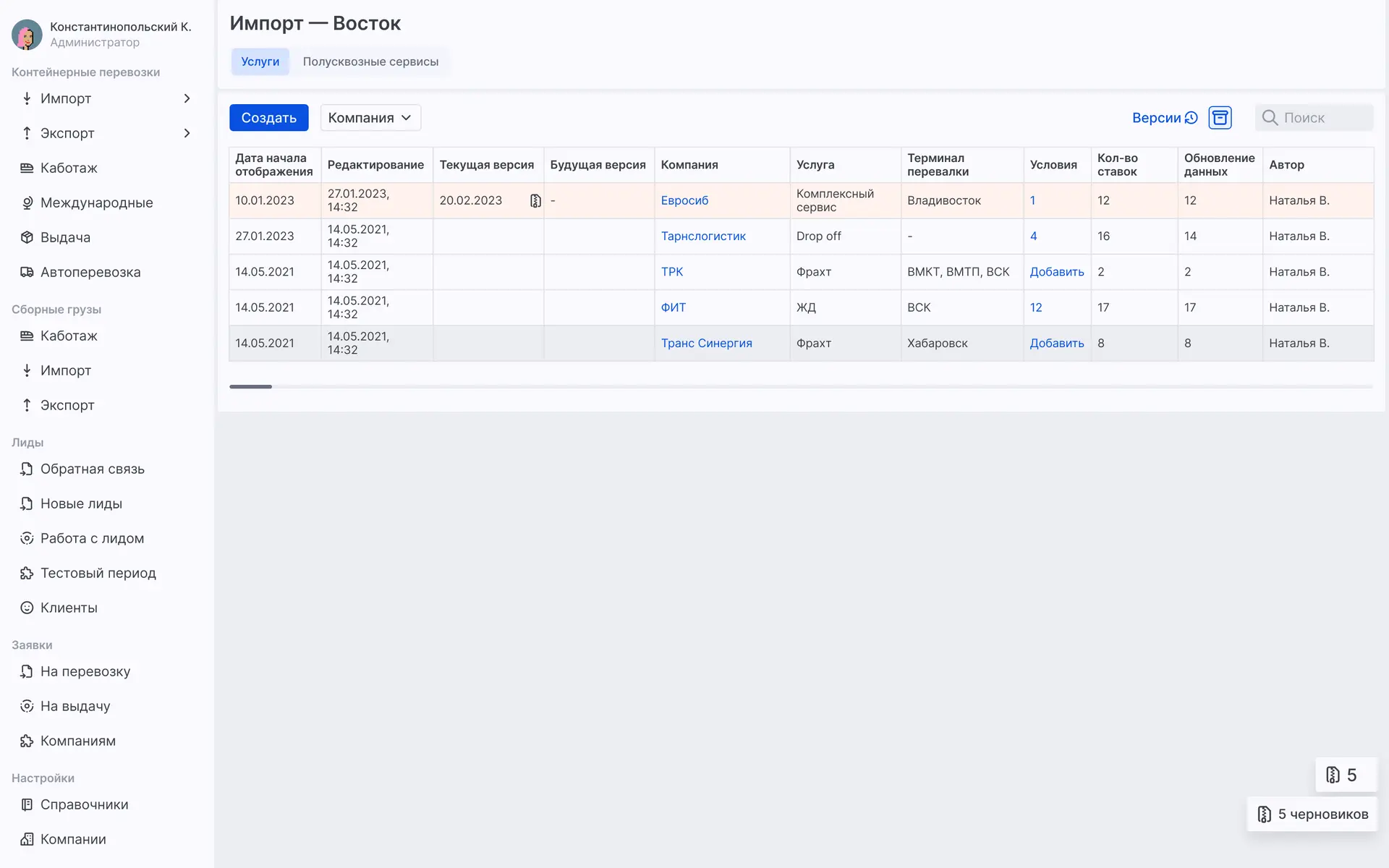The height and width of the screenshot is (868, 1389).
Task: Open Клиенты smiley icon item
Action: [x=27, y=608]
